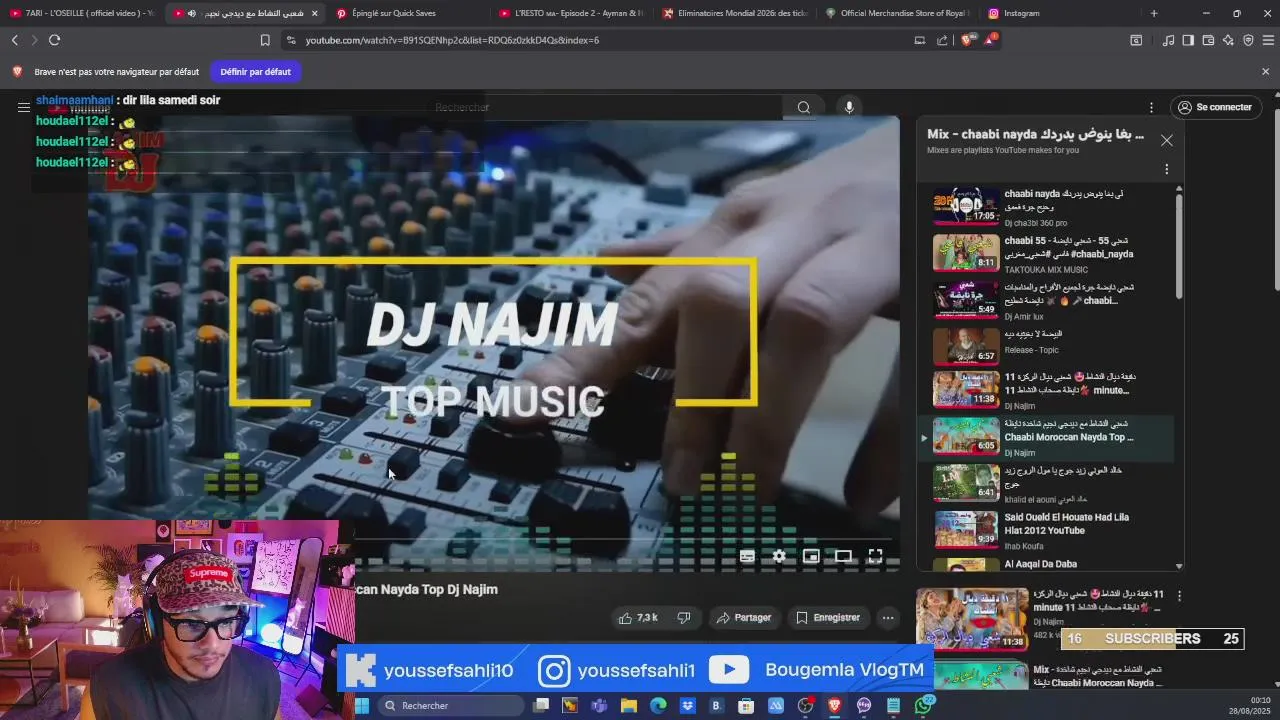
Task: Open tab search icon in toolbar
Action: pyautogui.click(x=1136, y=40)
